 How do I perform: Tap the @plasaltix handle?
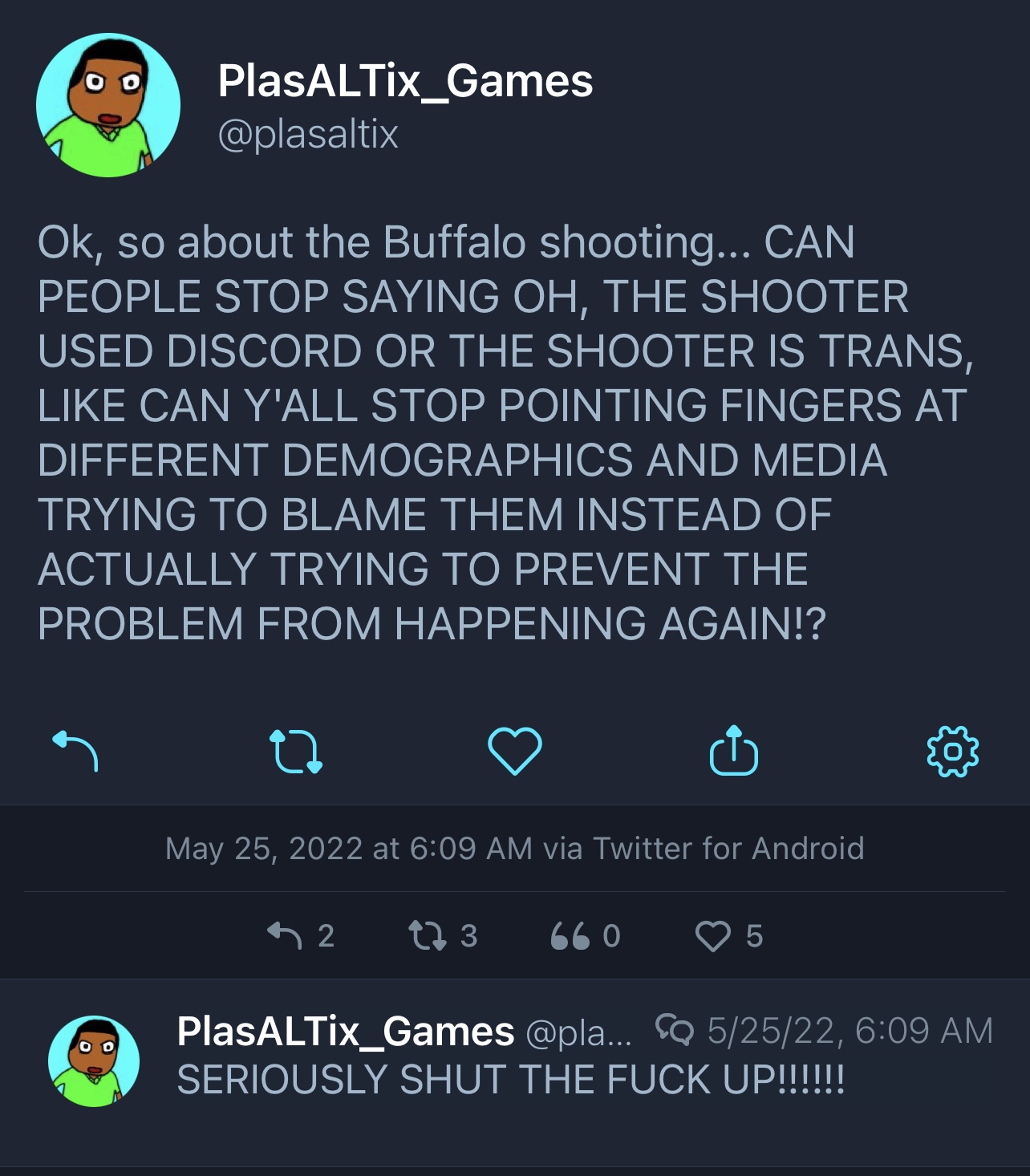308,134
